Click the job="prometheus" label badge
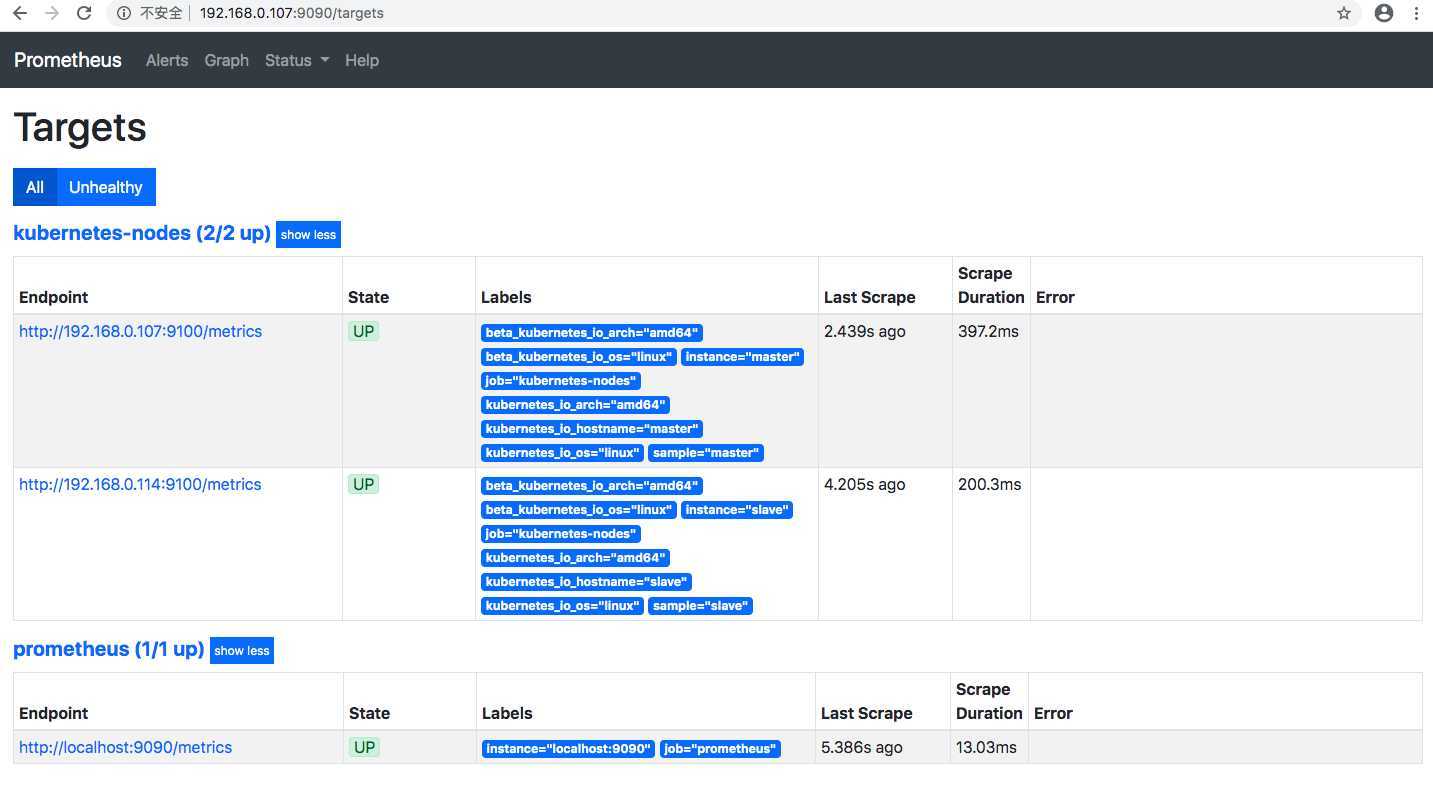 [x=720, y=749]
